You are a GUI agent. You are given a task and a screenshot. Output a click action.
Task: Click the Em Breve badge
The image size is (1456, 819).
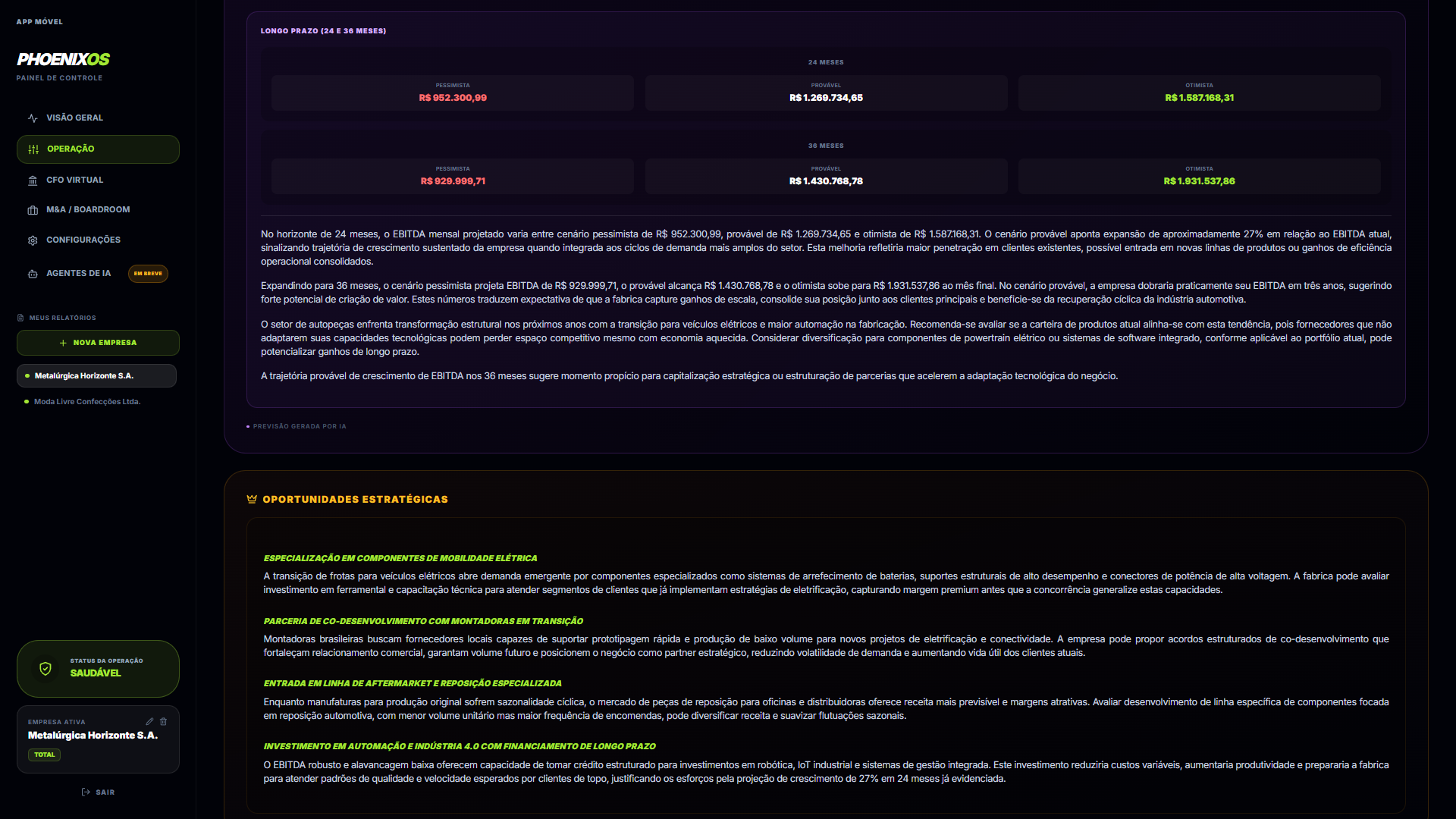click(x=148, y=274)
